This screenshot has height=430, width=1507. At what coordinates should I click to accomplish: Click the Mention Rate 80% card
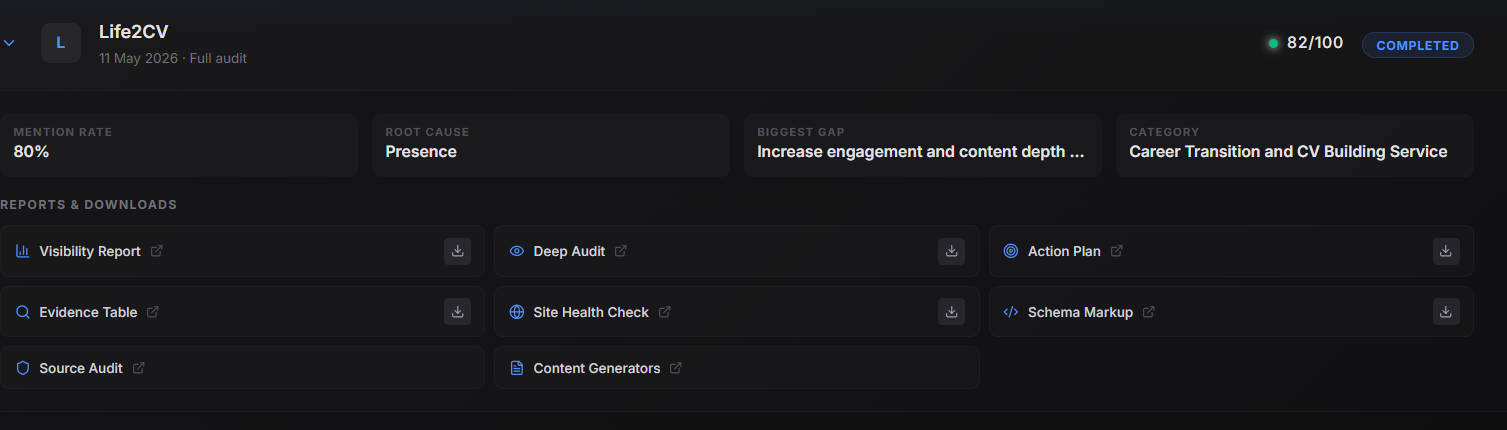(179, 145)
